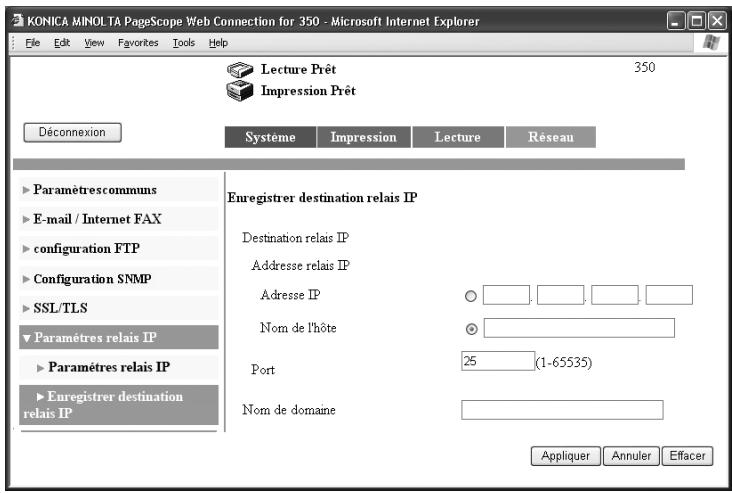Click the printer Impression status icon
732x493 pixels.
pos(240,91)
